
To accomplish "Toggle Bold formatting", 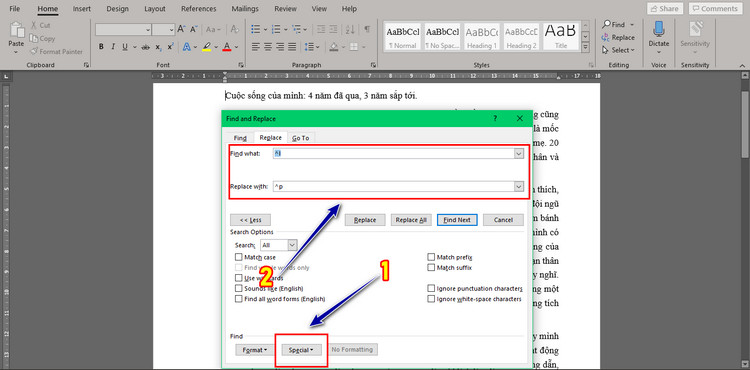I will coord(101,47).
